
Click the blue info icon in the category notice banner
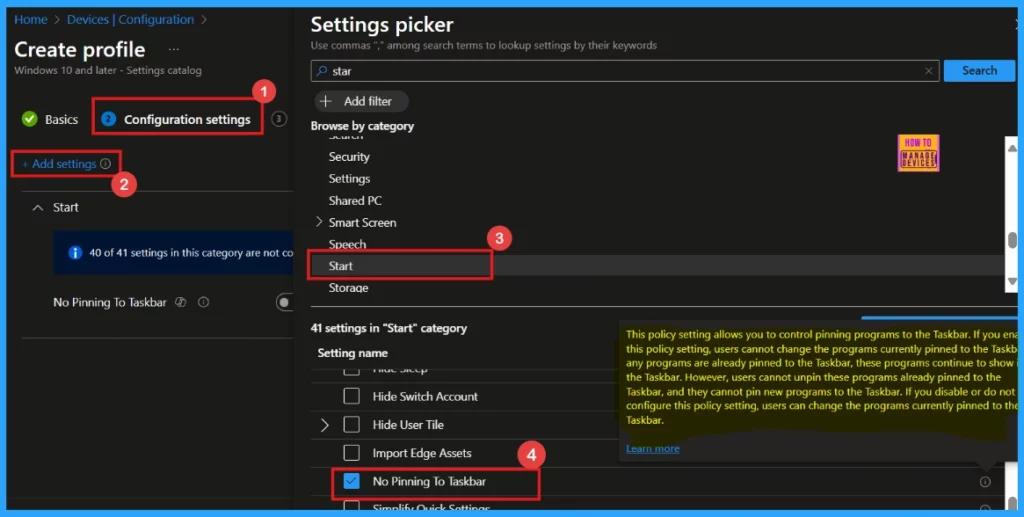click(75, 253)
